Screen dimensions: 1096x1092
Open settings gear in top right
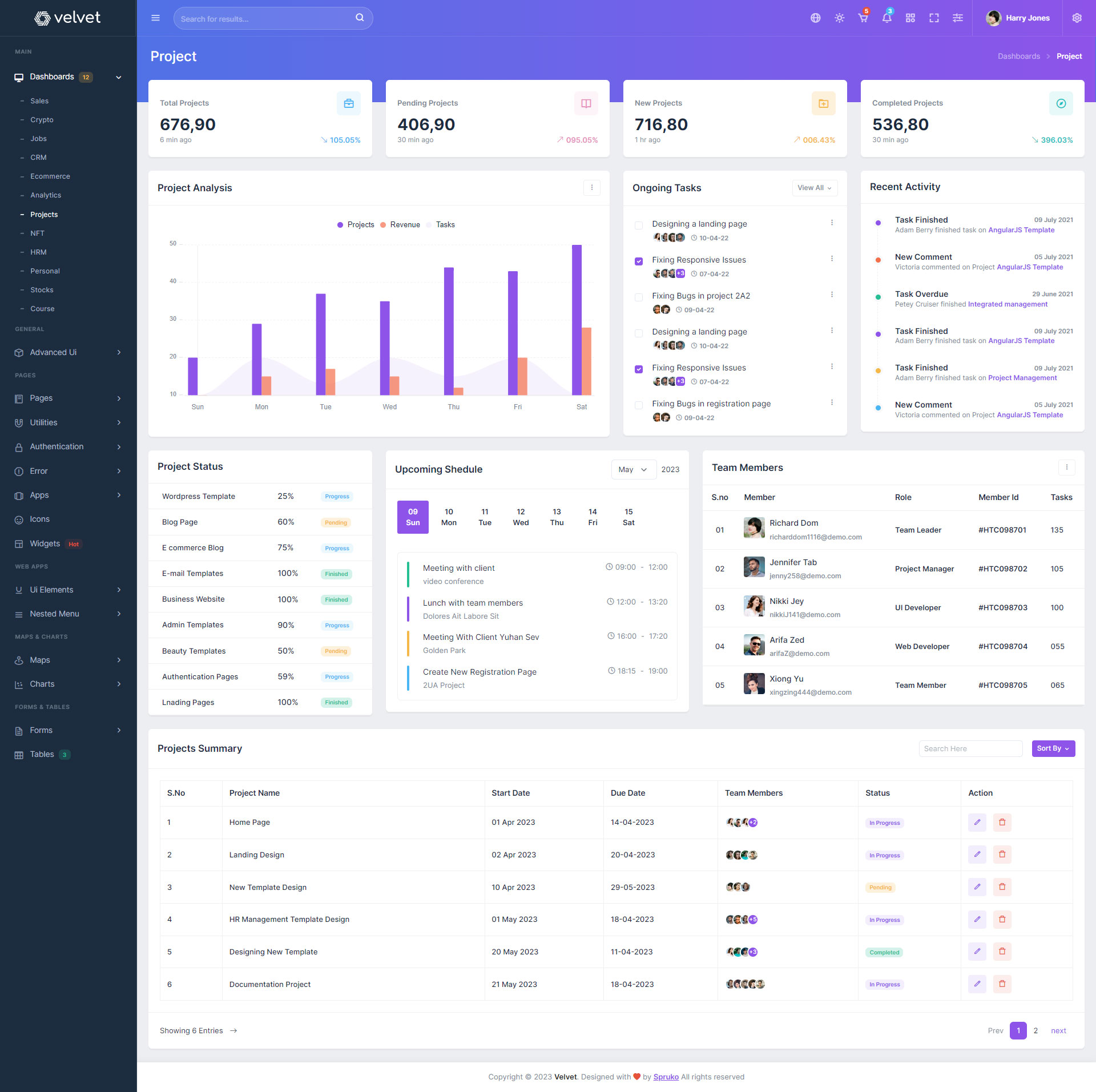(1077, 18)
